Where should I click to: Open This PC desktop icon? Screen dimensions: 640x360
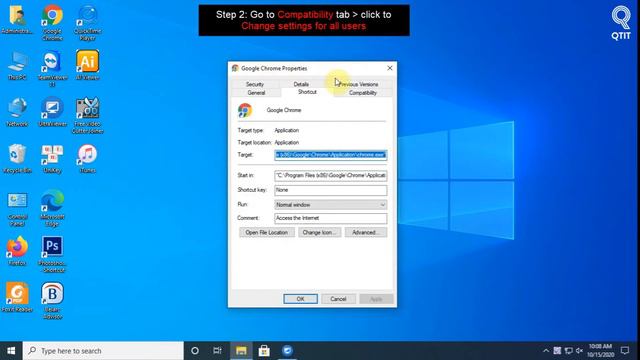17,65
